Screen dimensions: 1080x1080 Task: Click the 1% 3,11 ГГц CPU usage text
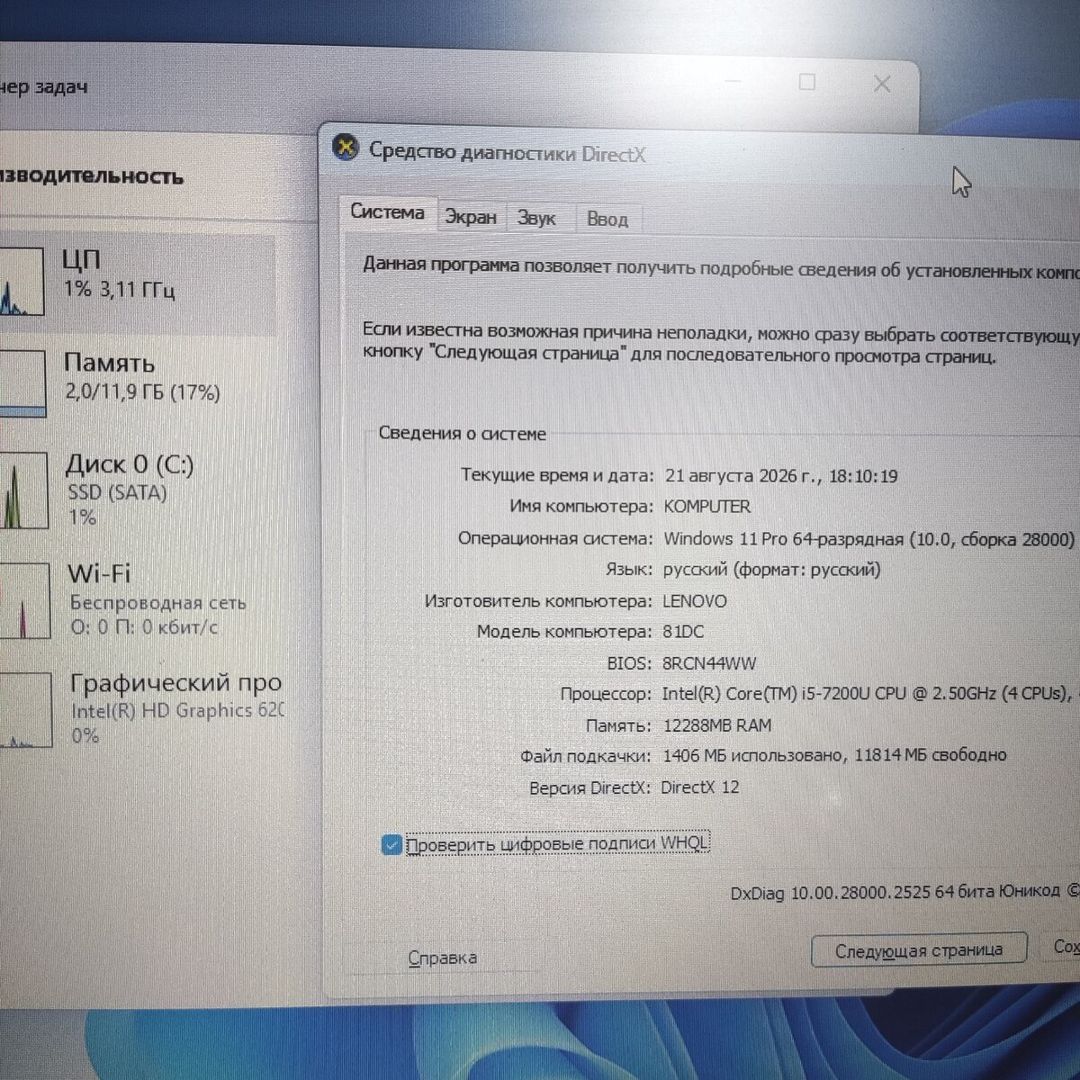point(119,289)
